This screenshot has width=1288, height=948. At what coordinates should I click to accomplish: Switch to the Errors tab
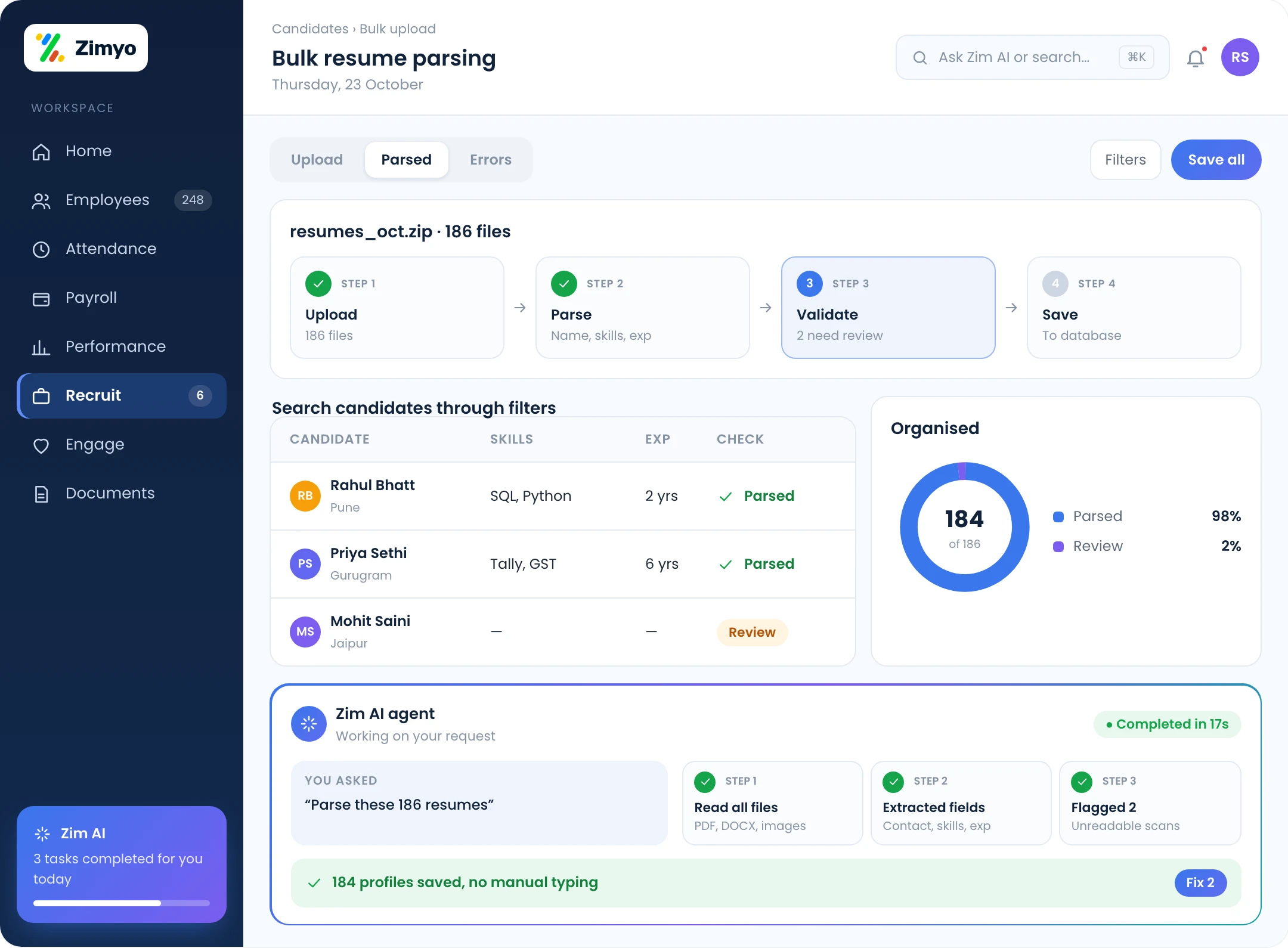click(x=490, y=159)
